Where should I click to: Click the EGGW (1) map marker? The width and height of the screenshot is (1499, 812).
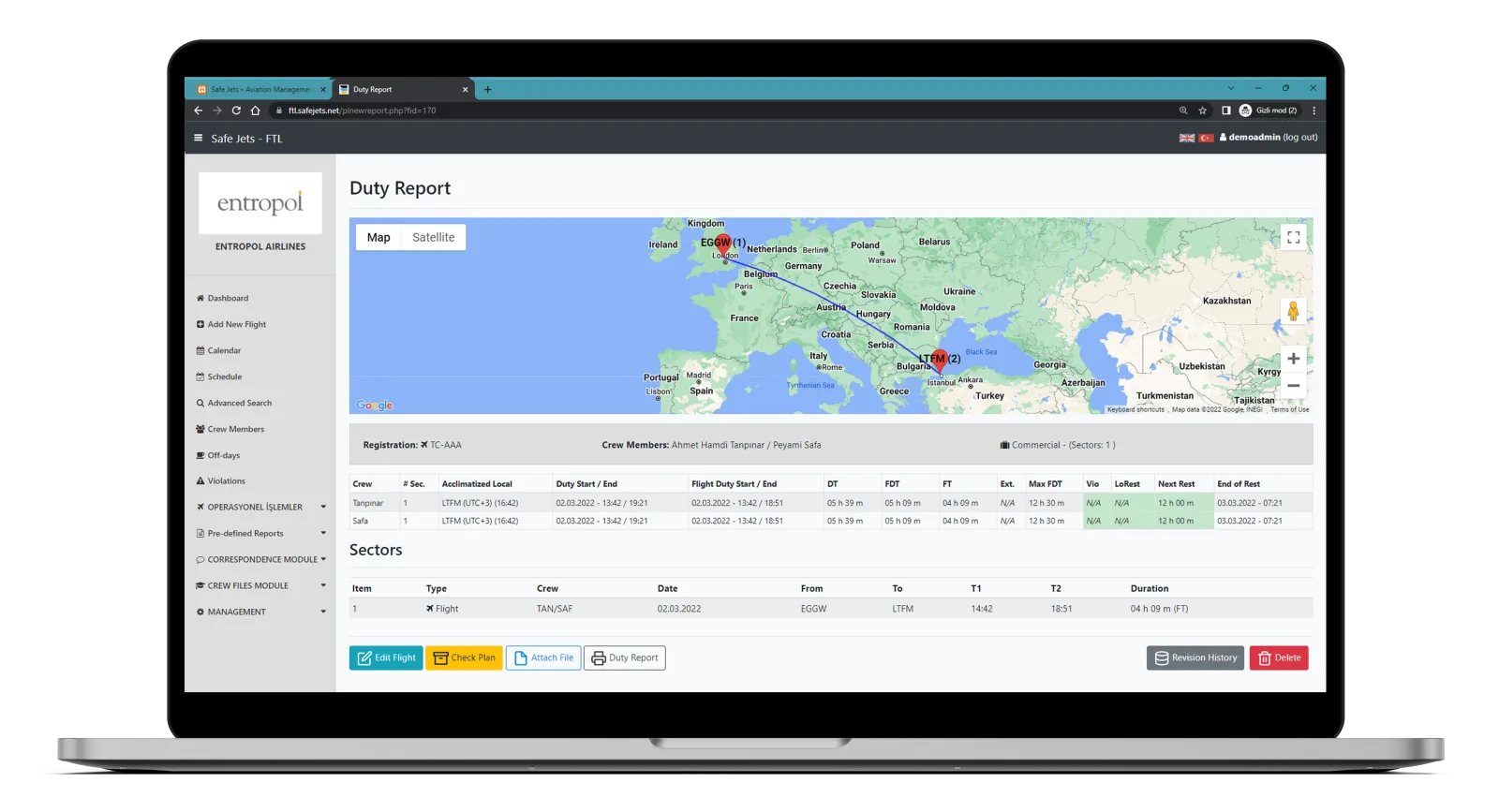click(x=722, y=246)
